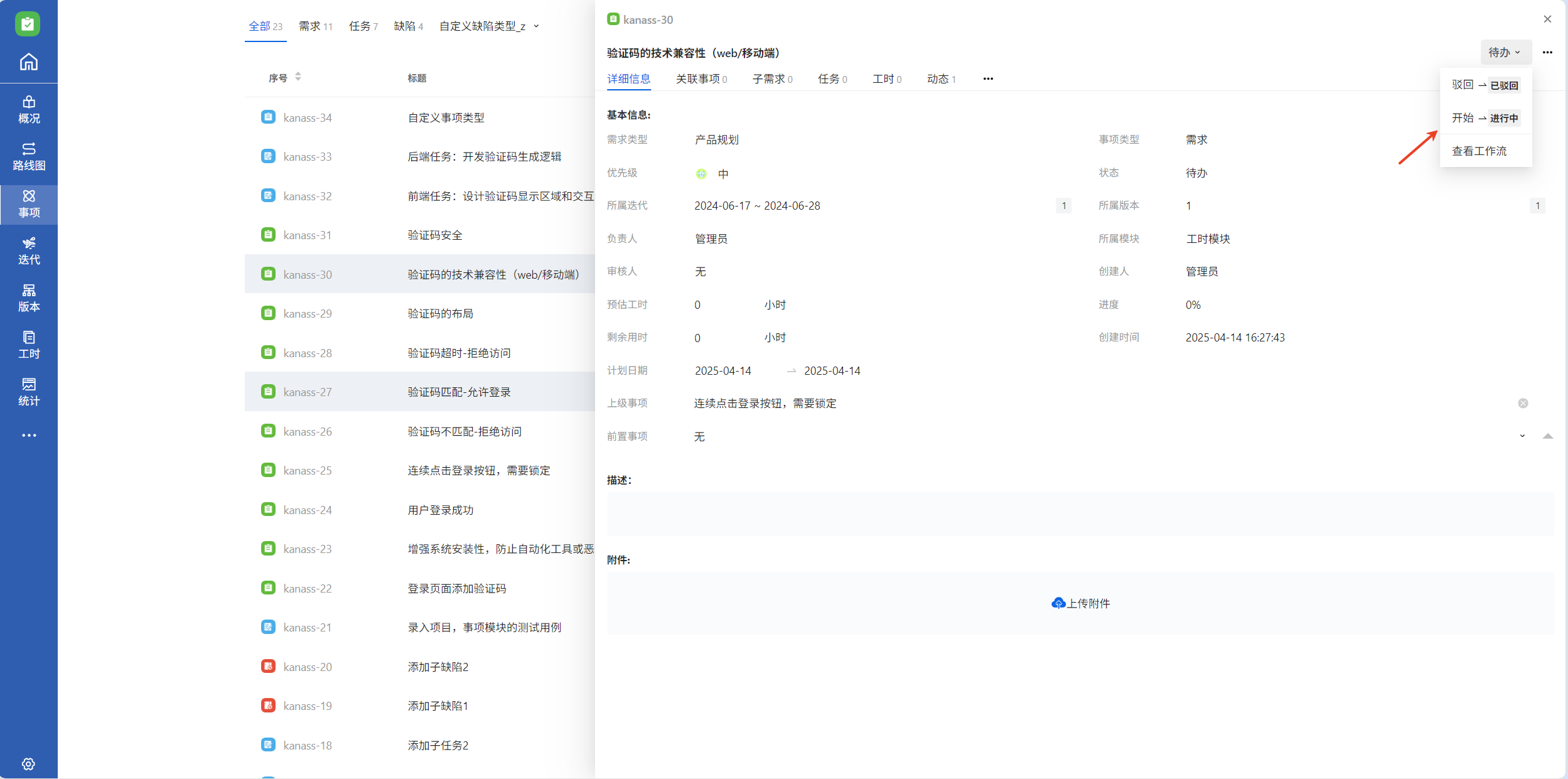Screen dimensions: 1568x779
Task: Click the upload attachment cloud icon
Action: 1058,603
